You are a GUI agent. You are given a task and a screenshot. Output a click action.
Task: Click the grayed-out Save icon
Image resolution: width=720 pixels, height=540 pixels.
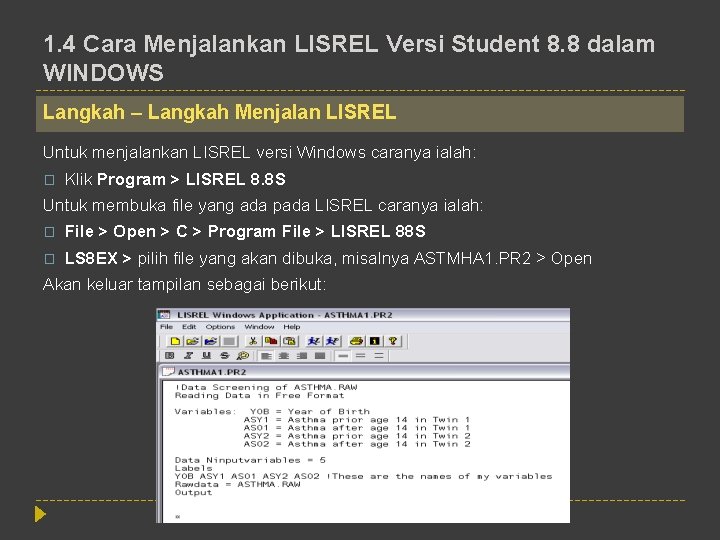tap(229, 341)
